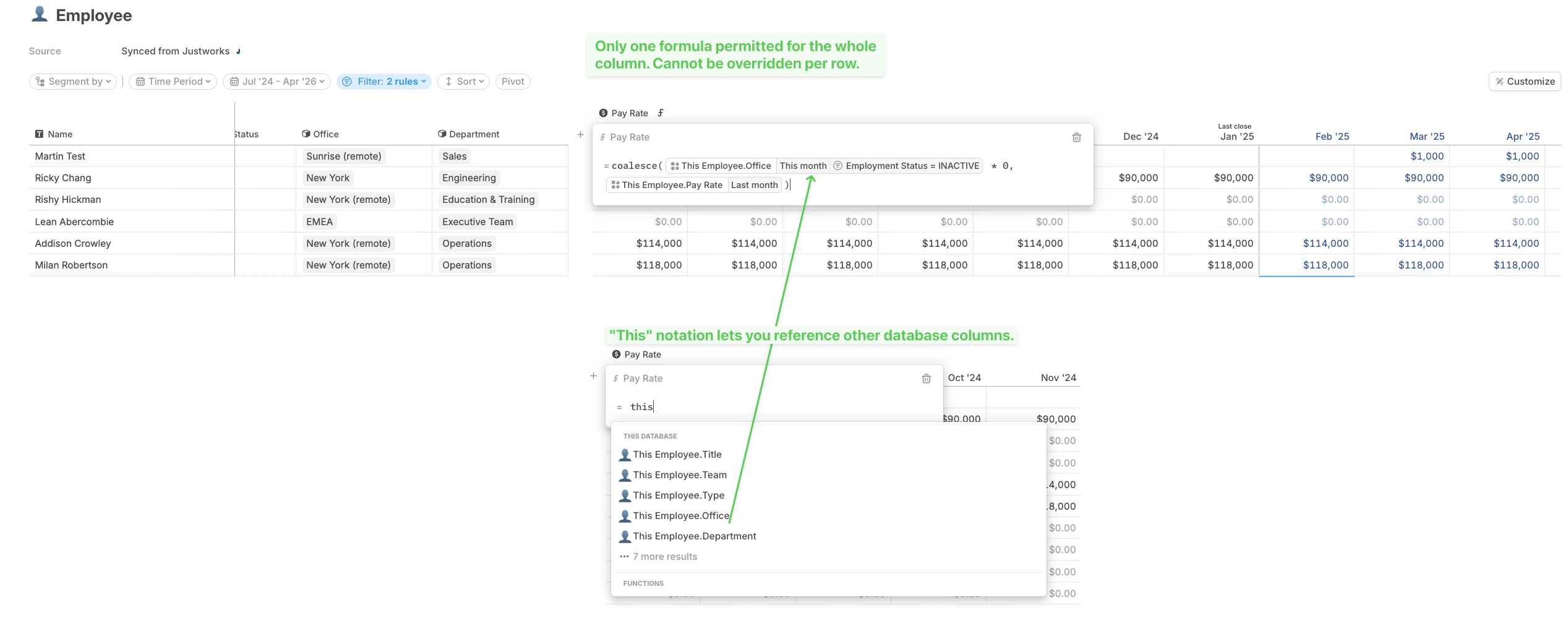1568x631 pixels.
Task: Select the Martin Test row name
Action: coord(60,157)
